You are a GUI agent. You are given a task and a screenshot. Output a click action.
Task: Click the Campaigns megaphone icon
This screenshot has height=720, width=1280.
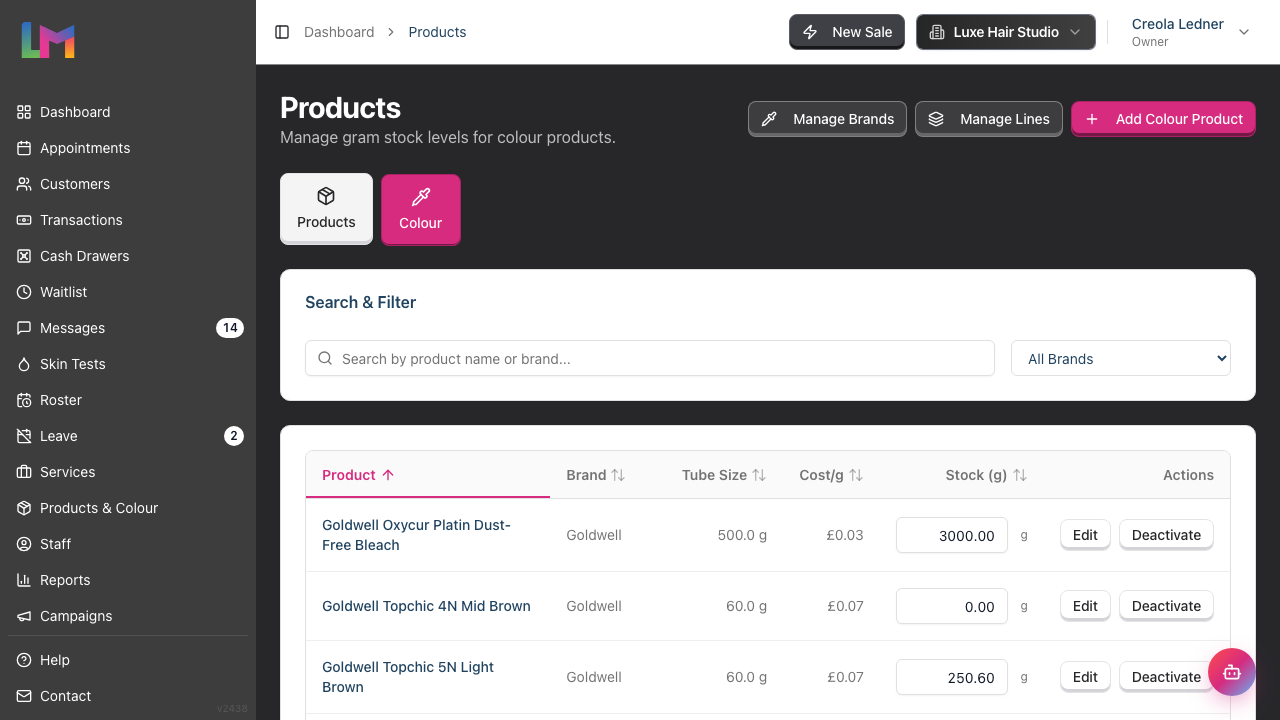tap(24, 616)
